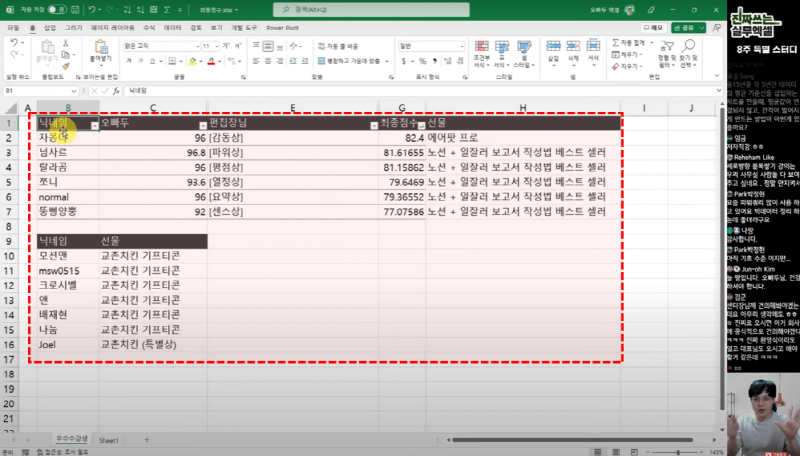Click 붙여넣기 paste visible cells button
Image resolution: width=800 pixels, height=456 pixels.
coord(101,51)
